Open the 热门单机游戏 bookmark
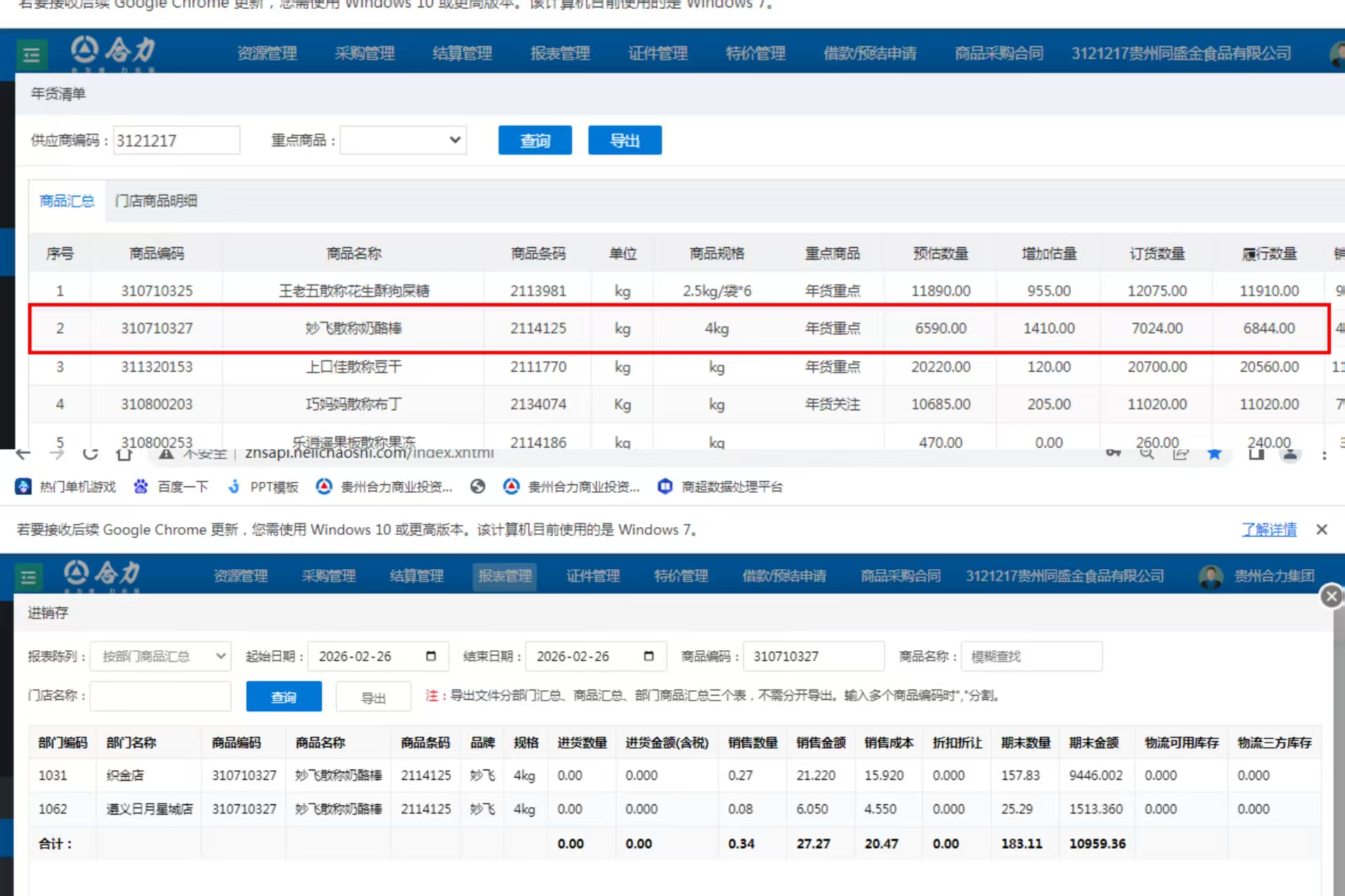Viewport: 1345px width, 896px height. pos(66,487)
